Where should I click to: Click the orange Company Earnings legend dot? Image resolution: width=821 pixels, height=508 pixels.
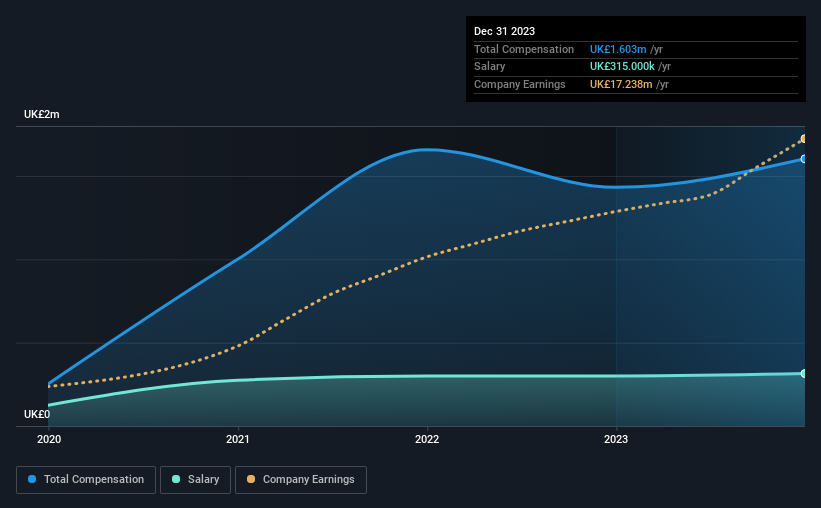[251, 479]
